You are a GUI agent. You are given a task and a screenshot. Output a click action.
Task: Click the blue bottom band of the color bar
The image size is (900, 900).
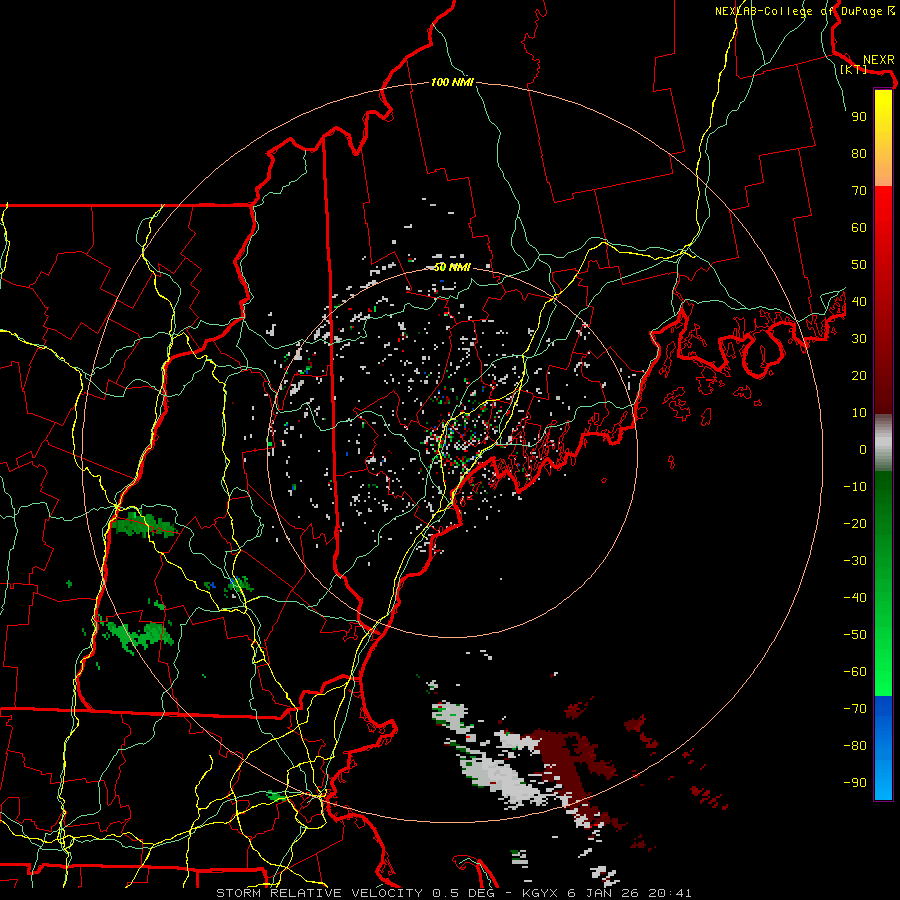click(x=883, y=748)
